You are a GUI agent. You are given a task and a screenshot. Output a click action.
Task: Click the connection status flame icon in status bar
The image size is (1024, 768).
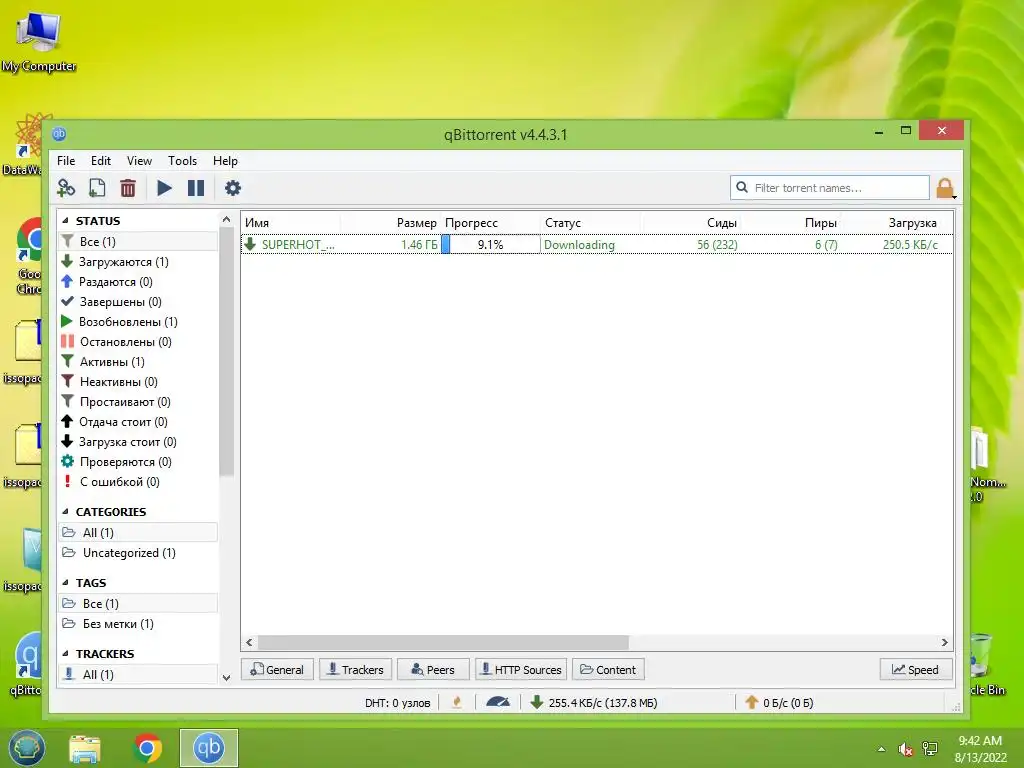tap(457, 702)
